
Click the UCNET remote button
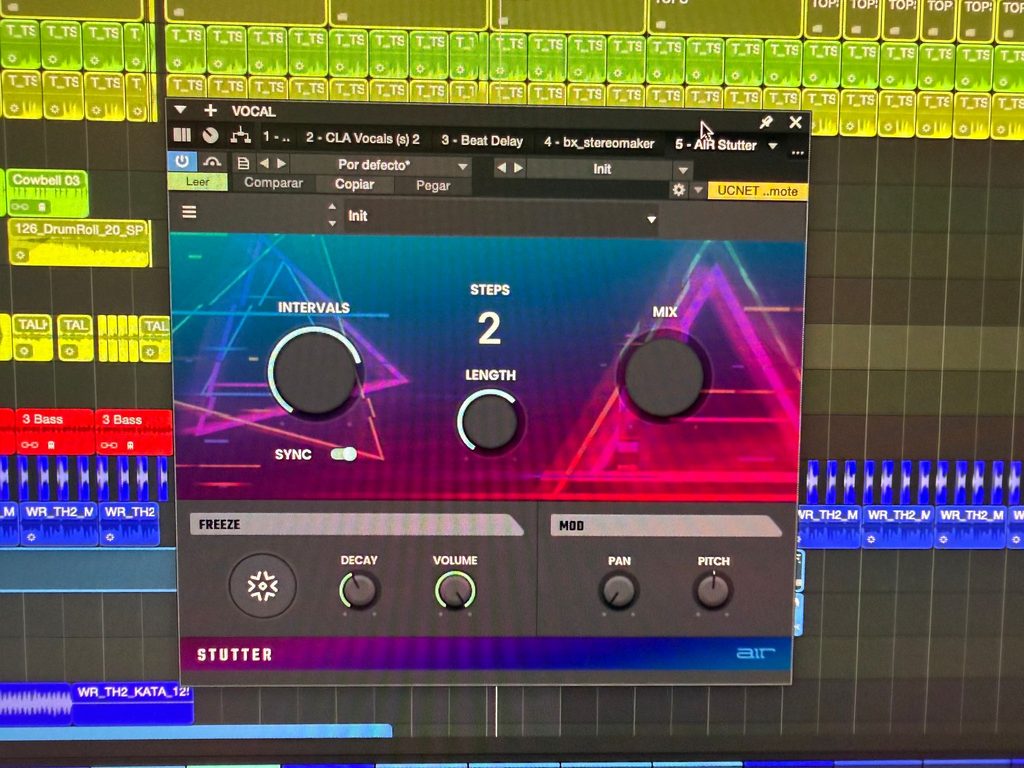click(x=757, y=191)
